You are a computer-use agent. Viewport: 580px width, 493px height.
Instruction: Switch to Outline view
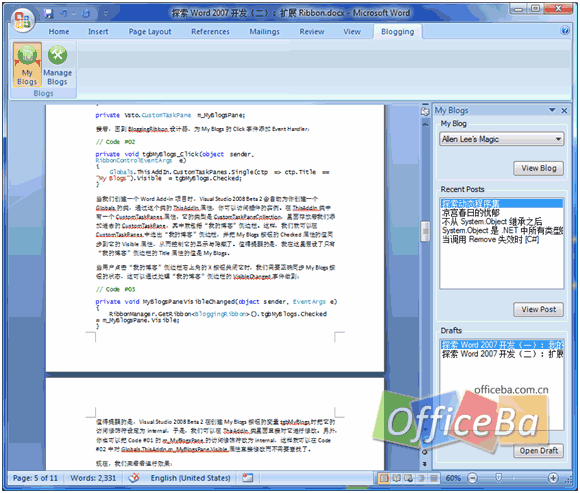[421, 479]
